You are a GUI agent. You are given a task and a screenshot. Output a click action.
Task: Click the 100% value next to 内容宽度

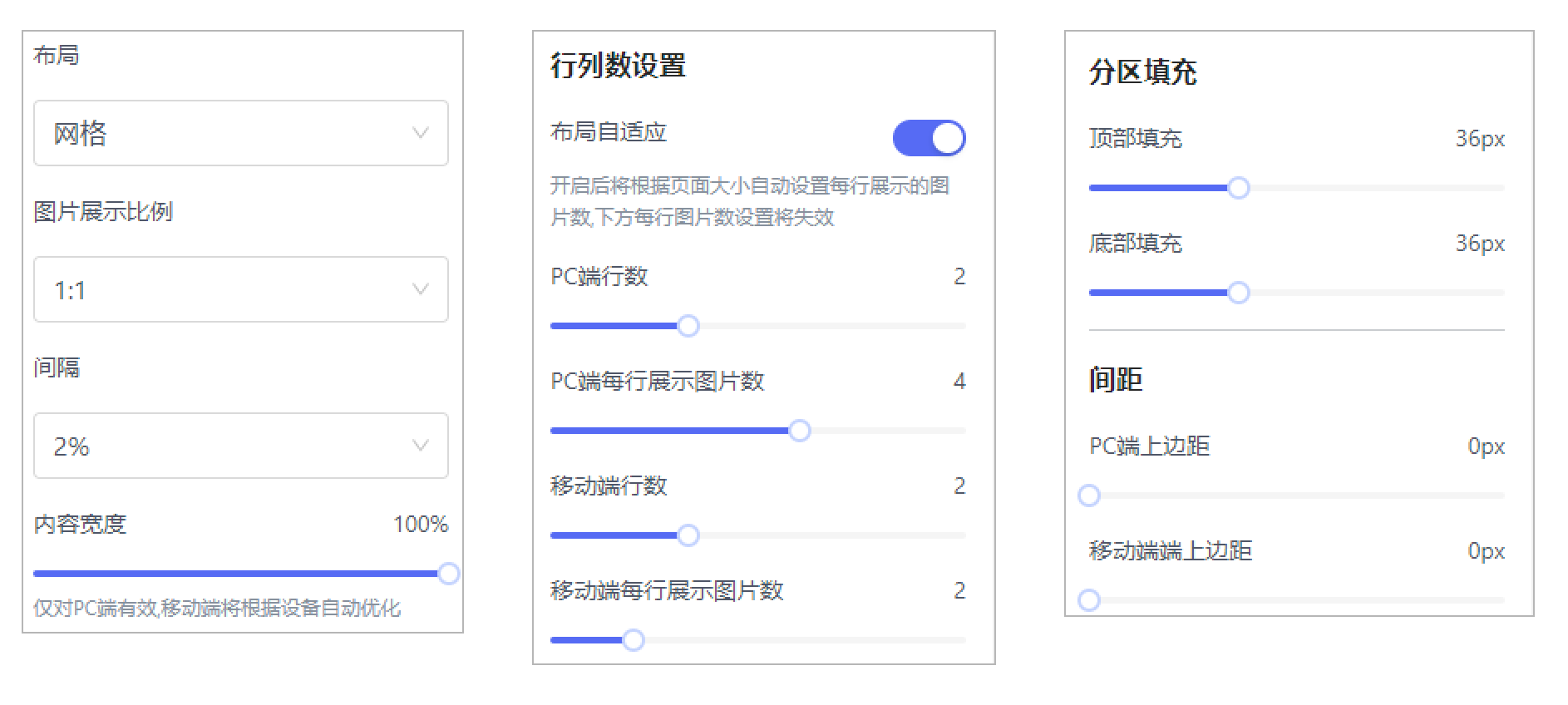click(421, 524)
